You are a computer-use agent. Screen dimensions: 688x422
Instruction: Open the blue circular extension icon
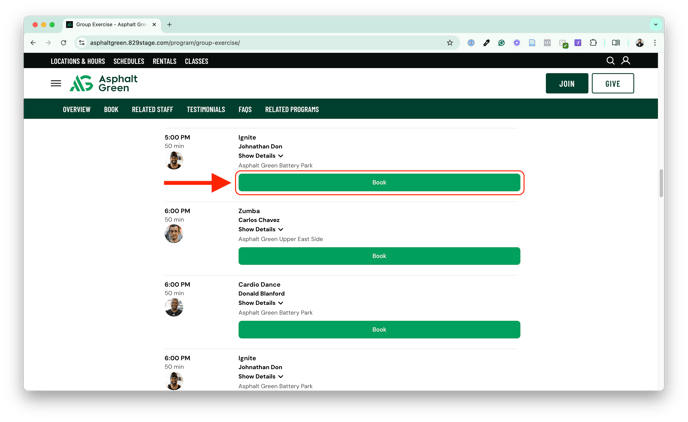471,43
